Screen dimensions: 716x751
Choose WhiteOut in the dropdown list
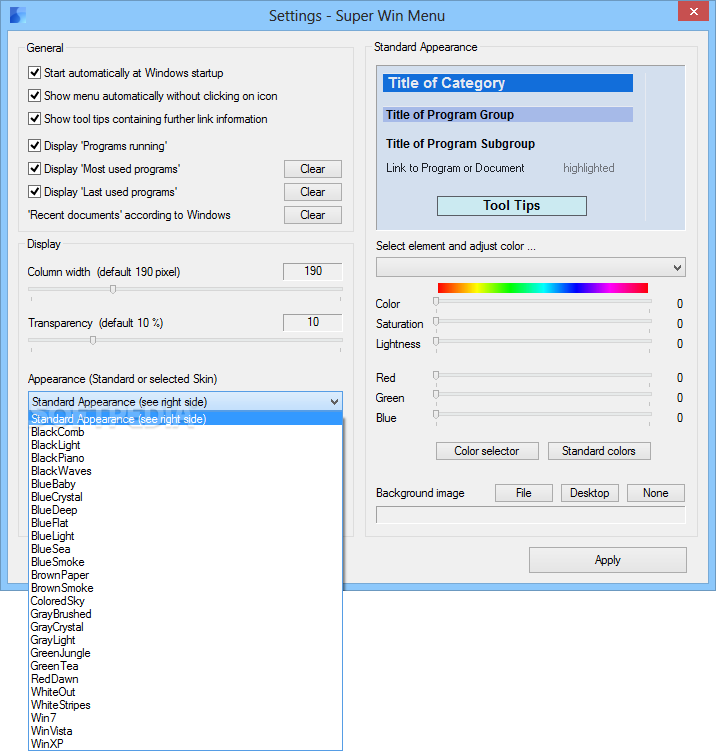tap(186, 692)
